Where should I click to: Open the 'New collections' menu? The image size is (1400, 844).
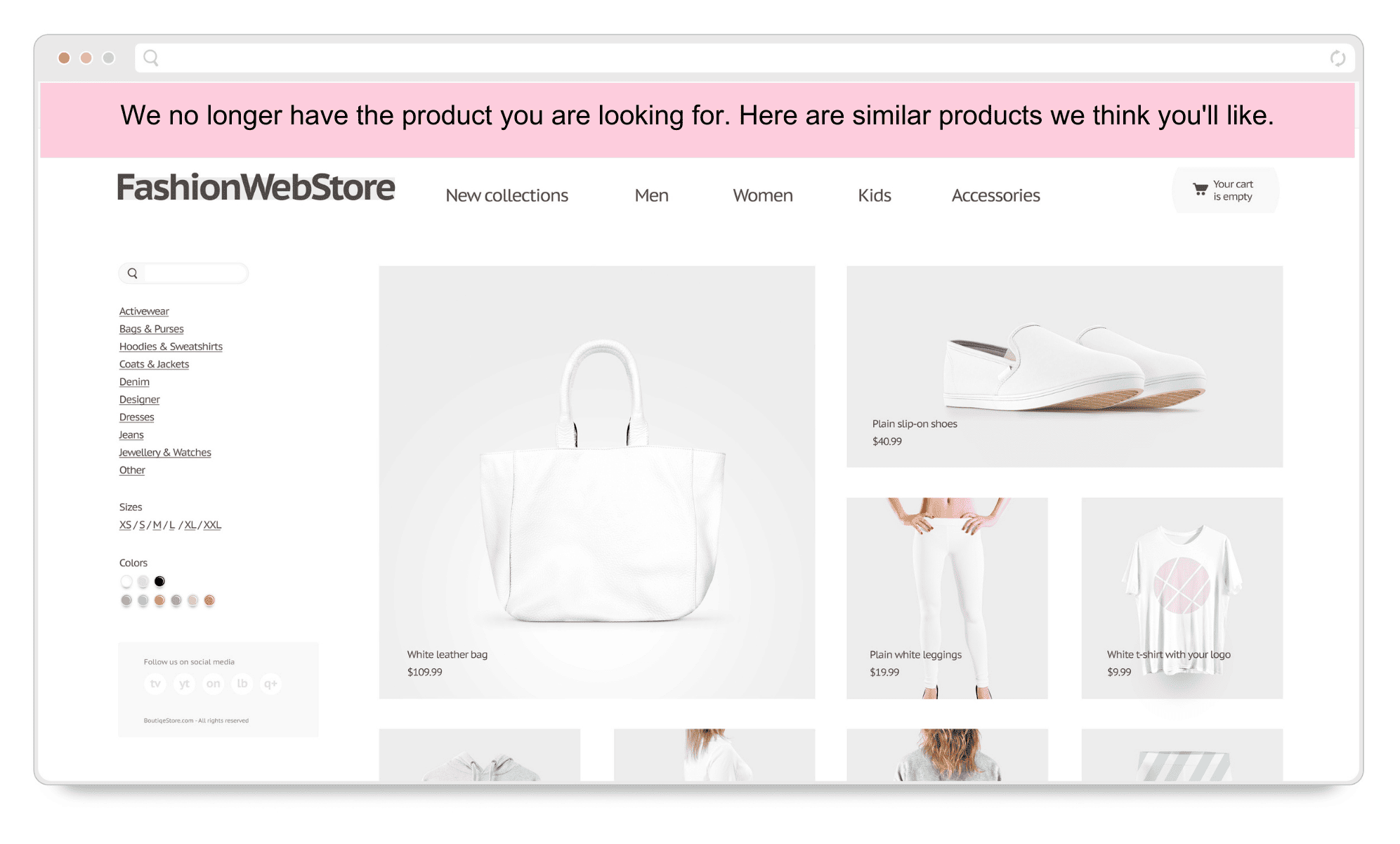pyautogui.click(x=507, y=195)
